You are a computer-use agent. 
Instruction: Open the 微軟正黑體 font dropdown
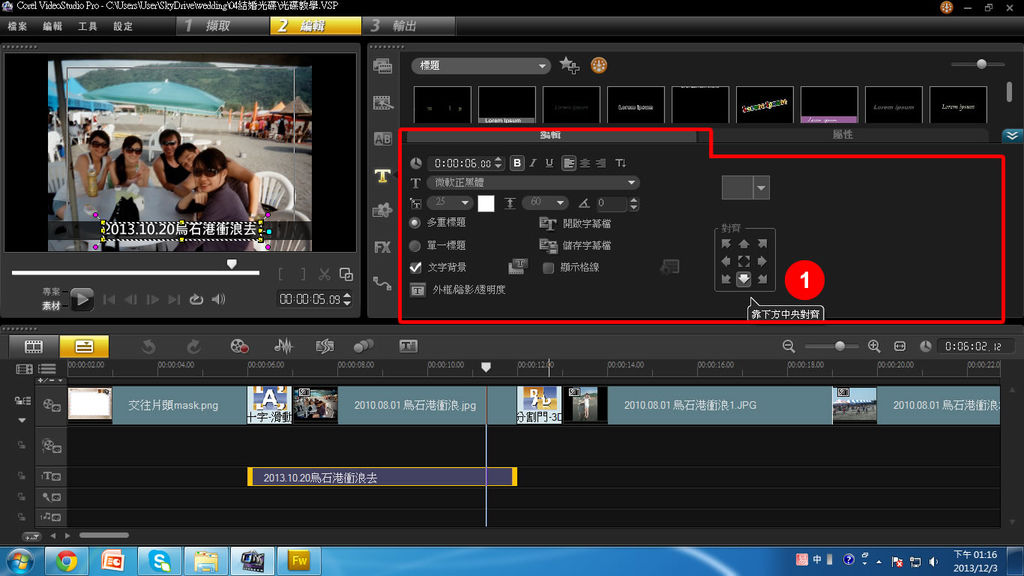tap(533, 182)
